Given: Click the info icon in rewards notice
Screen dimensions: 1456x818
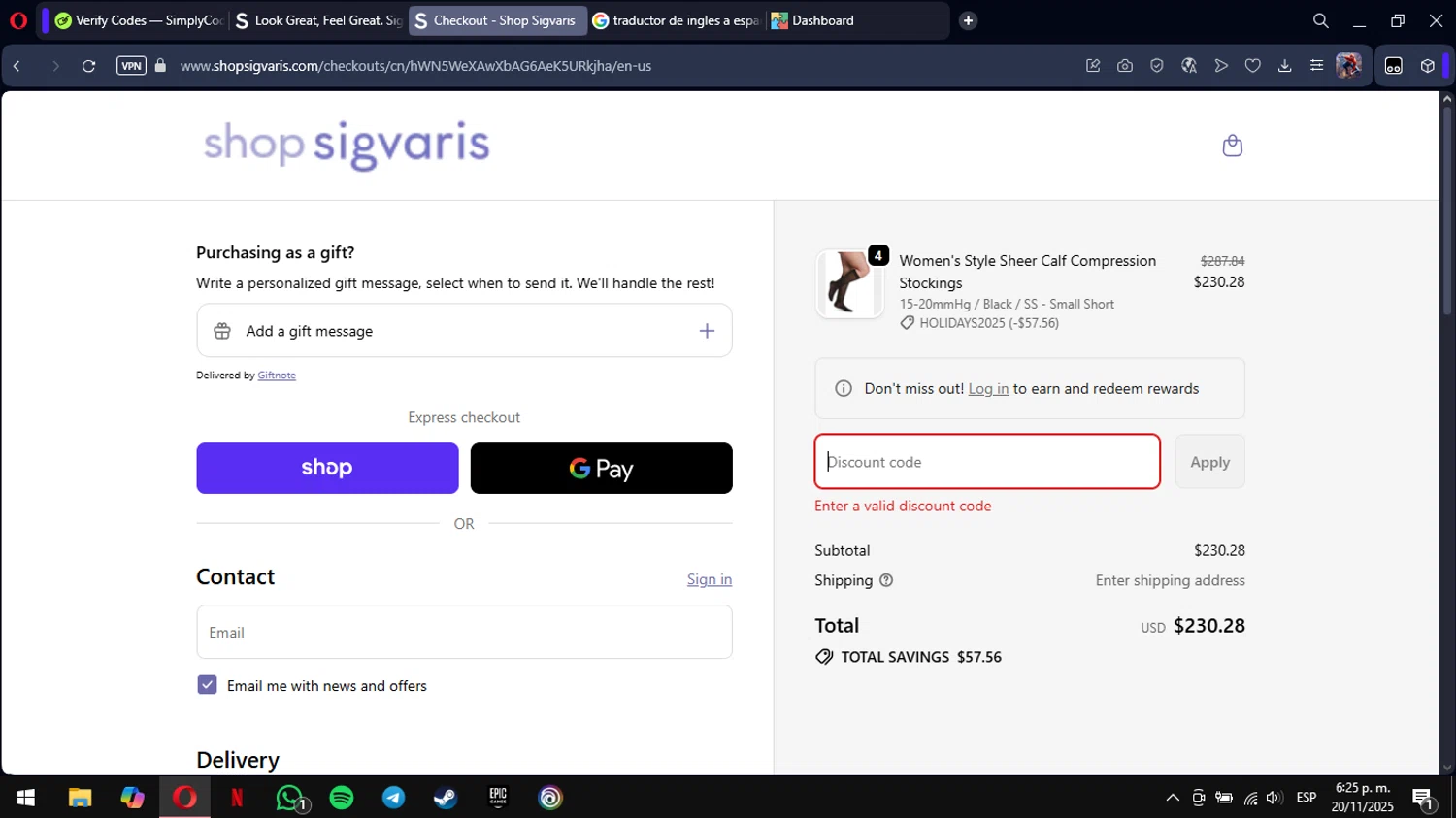Looking at the screenshot, I should pos(844,388).
